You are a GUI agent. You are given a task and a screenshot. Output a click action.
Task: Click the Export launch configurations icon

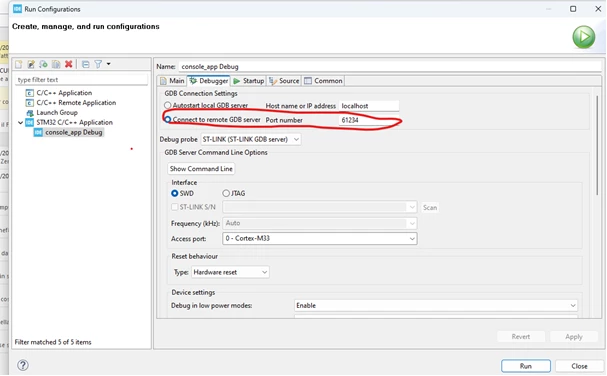click(x=43, y=64)
